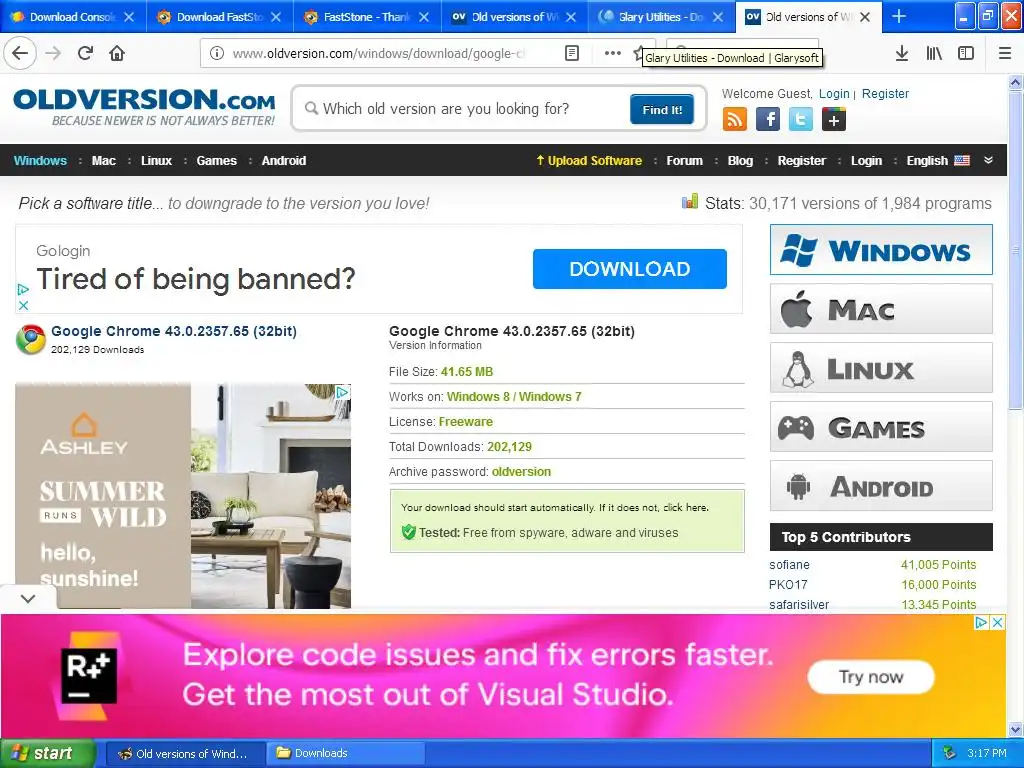Toggle the sidebars icon in toolbar
This screenshot has height=768, width=1024.
[966, 53]
